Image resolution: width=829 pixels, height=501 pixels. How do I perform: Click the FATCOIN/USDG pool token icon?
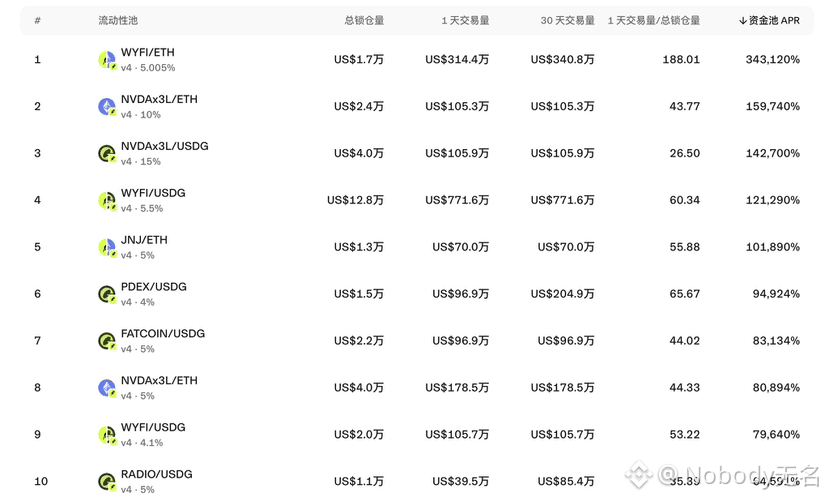[107, 341]
